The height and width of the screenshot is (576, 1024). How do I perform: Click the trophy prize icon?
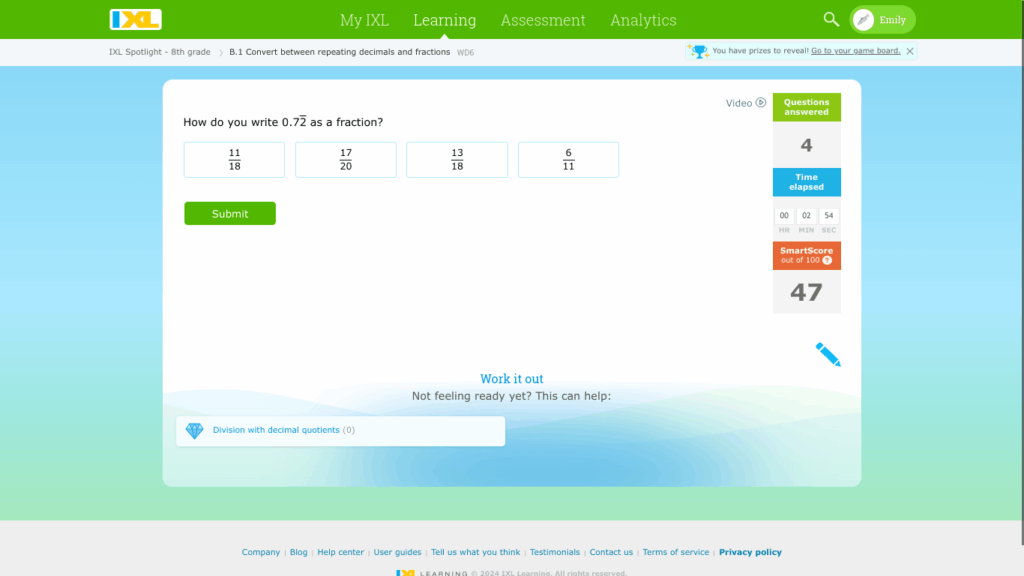tap(698, 51)
